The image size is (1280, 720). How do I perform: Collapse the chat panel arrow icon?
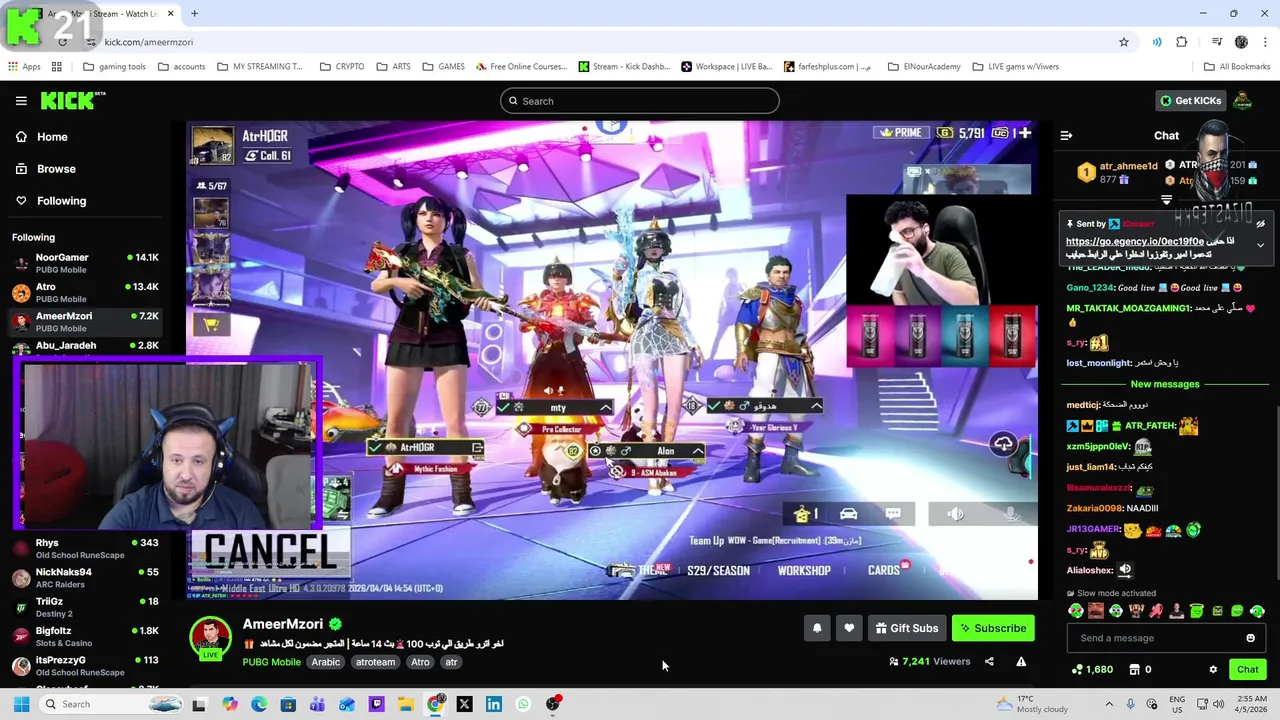point(1066,135)
